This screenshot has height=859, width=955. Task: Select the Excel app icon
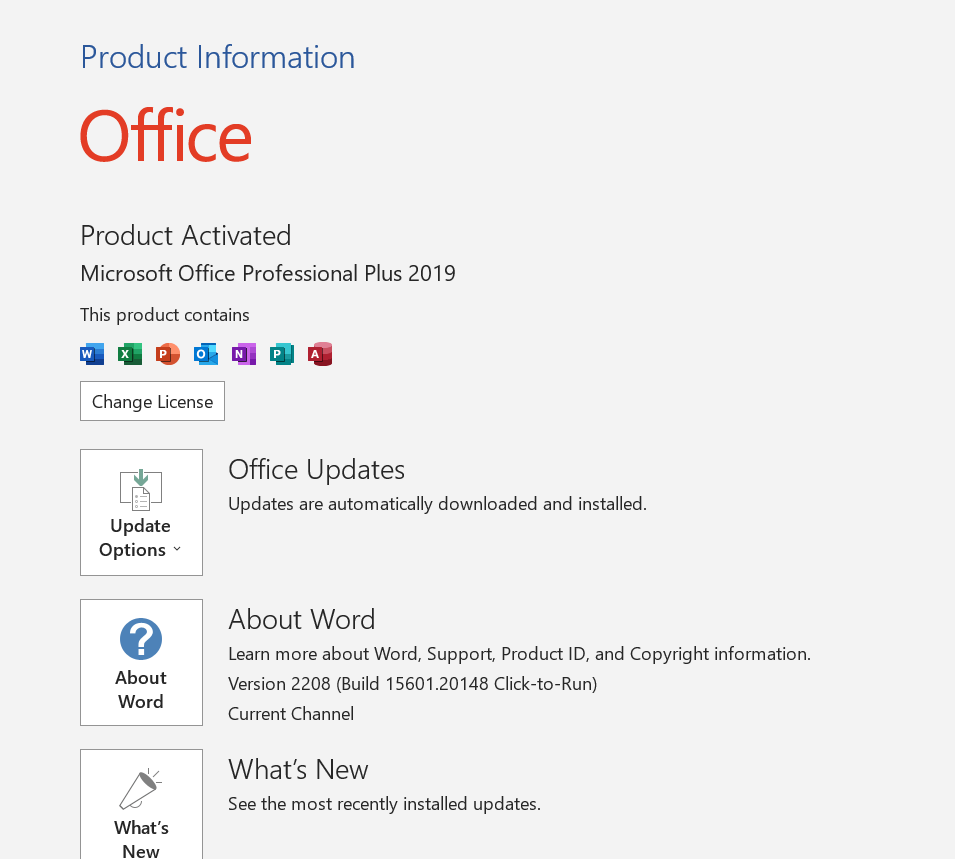coord(129,353)
